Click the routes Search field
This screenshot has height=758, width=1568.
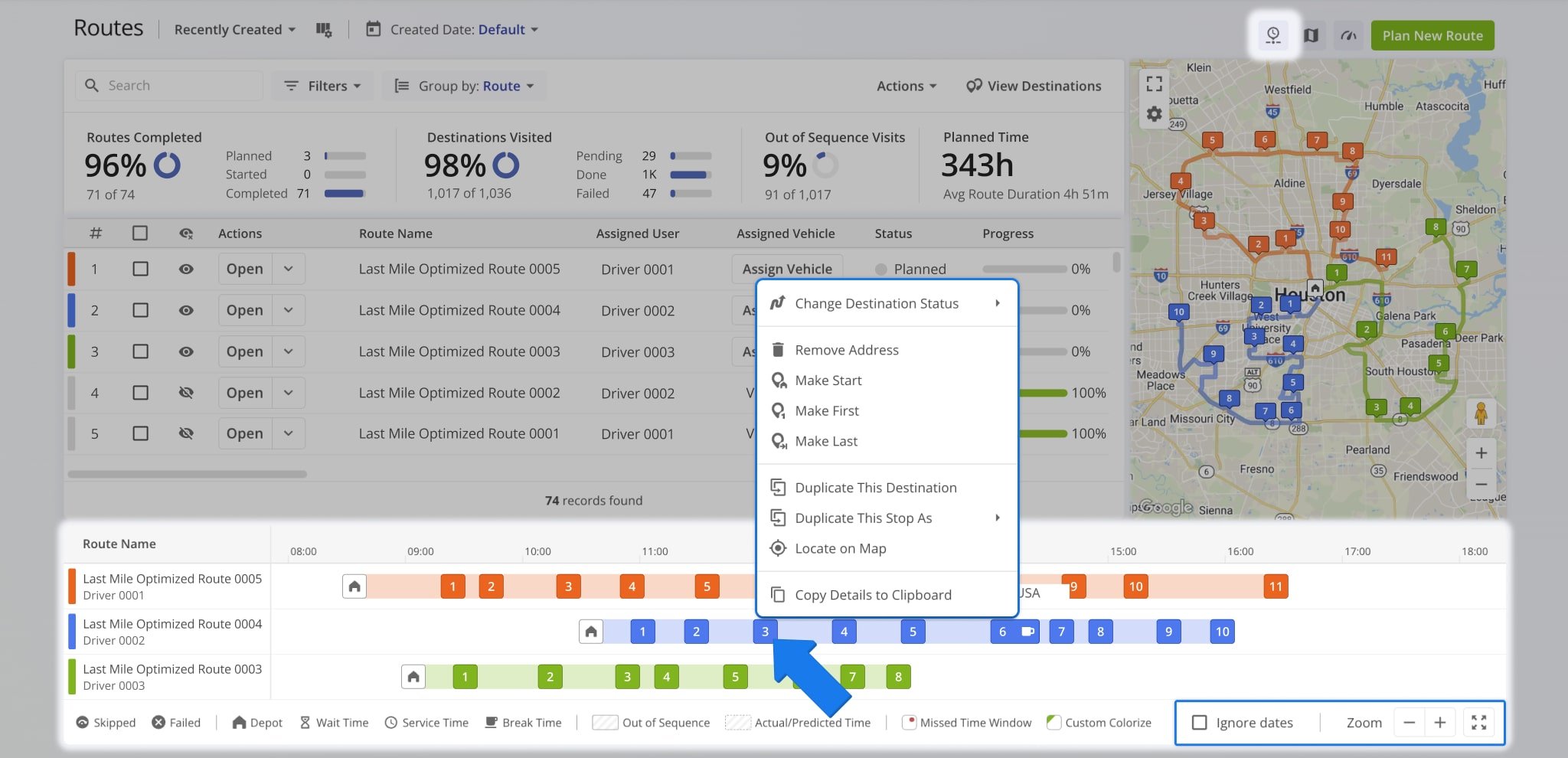pos(169,86)
